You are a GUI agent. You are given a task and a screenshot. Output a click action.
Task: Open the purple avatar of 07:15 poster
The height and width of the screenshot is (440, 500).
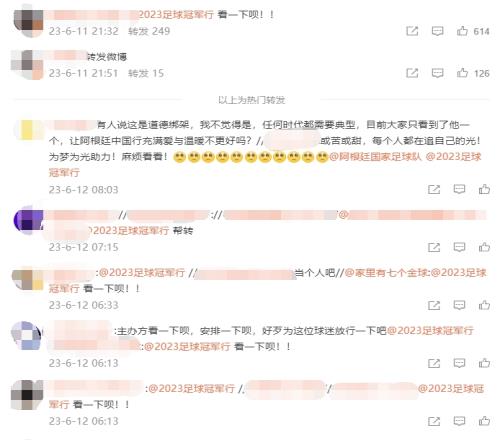28,220
